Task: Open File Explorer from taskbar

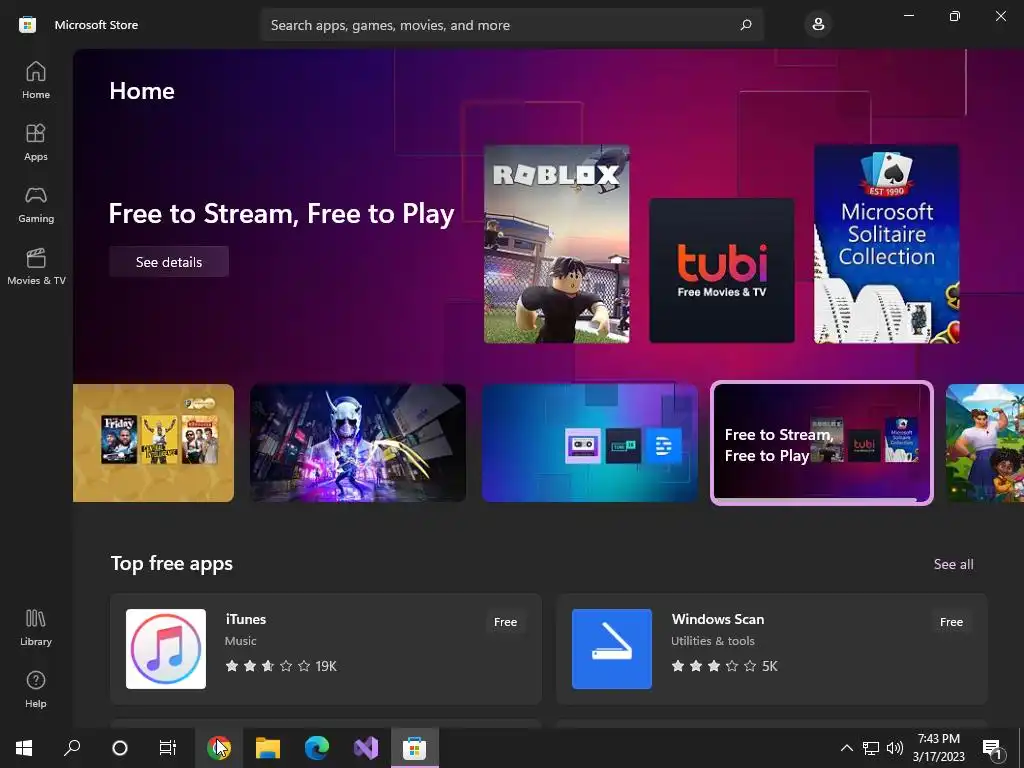Action: (268, 748)
